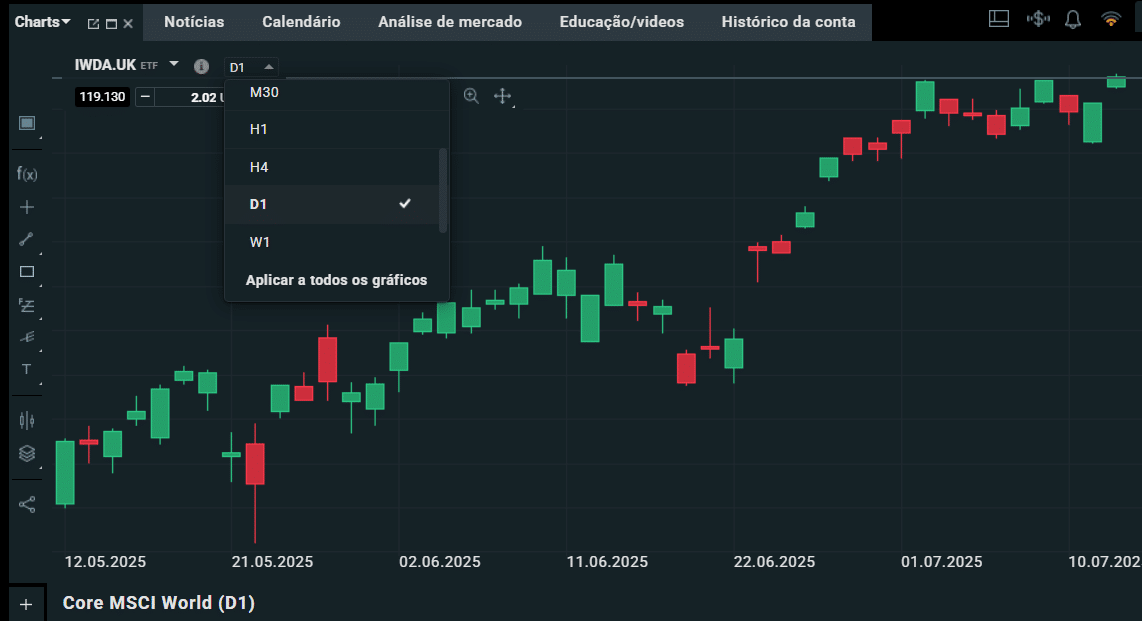This screenshot has height=621, width=1142.
Task: Show instrument info for IWDA.UK
Action: tap(202, 66)
